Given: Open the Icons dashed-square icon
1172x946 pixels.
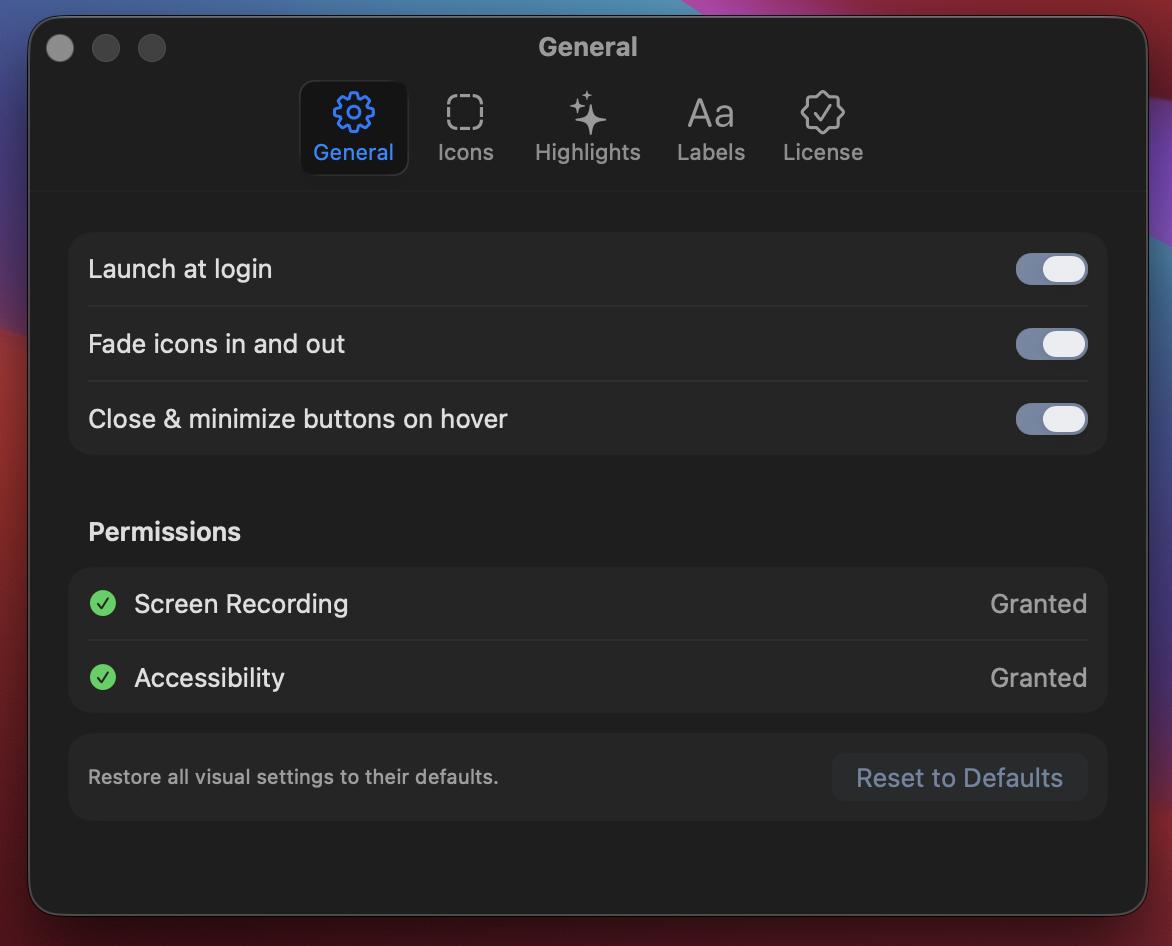Looking at the screenshot, I should click(465, 112).
